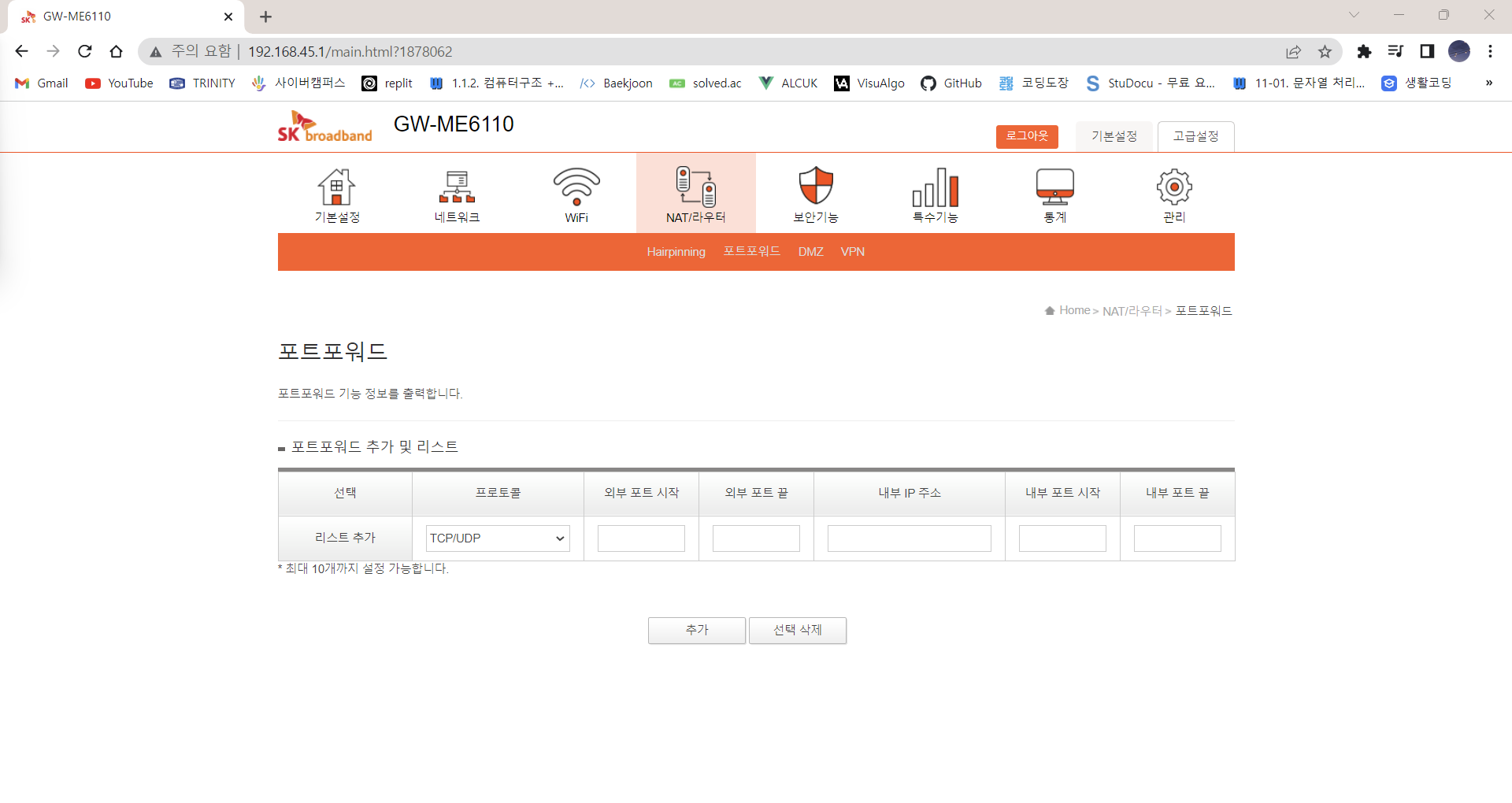Toggle the browser side panel icon
The height and width of the screenshot is (803, 1512).
click(x=1427, y=51)
